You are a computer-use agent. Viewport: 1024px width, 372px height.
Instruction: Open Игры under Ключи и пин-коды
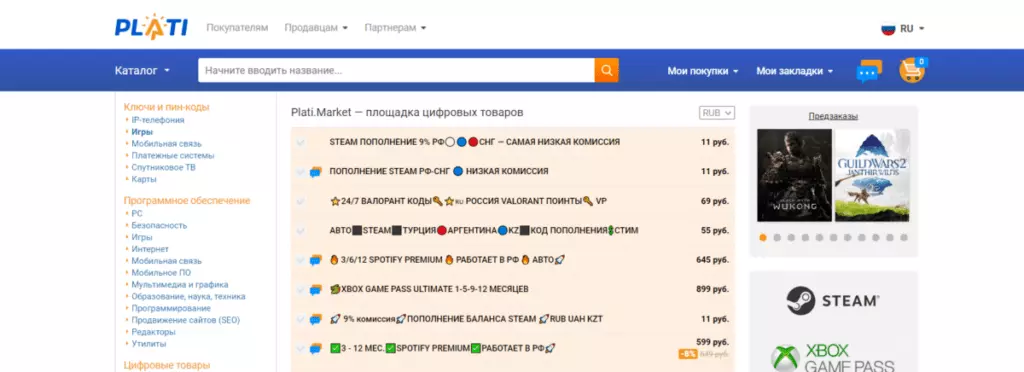tap(142, 132)
